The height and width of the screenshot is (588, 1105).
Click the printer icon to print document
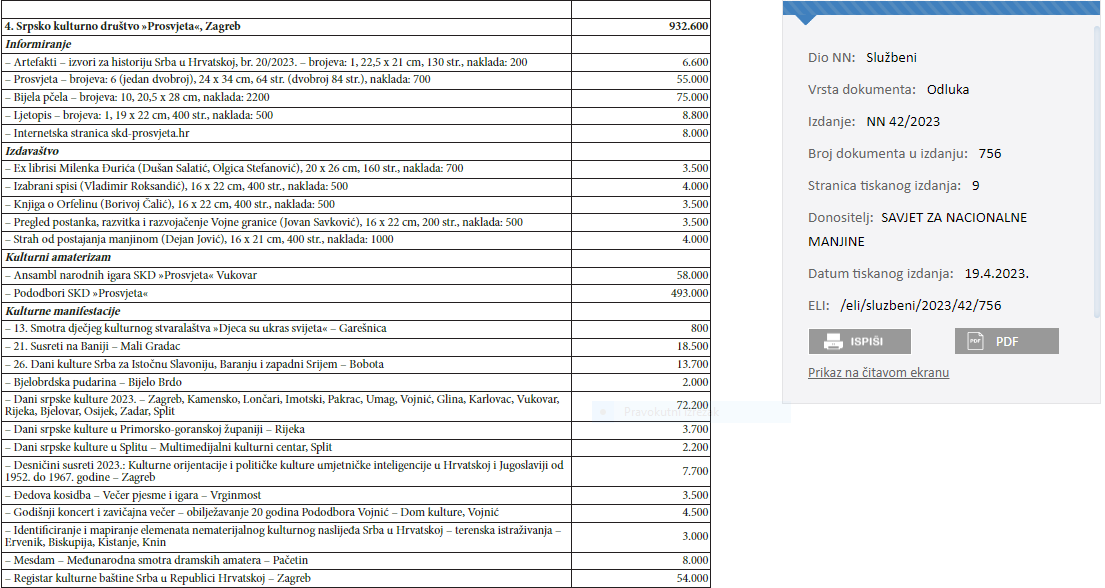[x=833, y=342]
